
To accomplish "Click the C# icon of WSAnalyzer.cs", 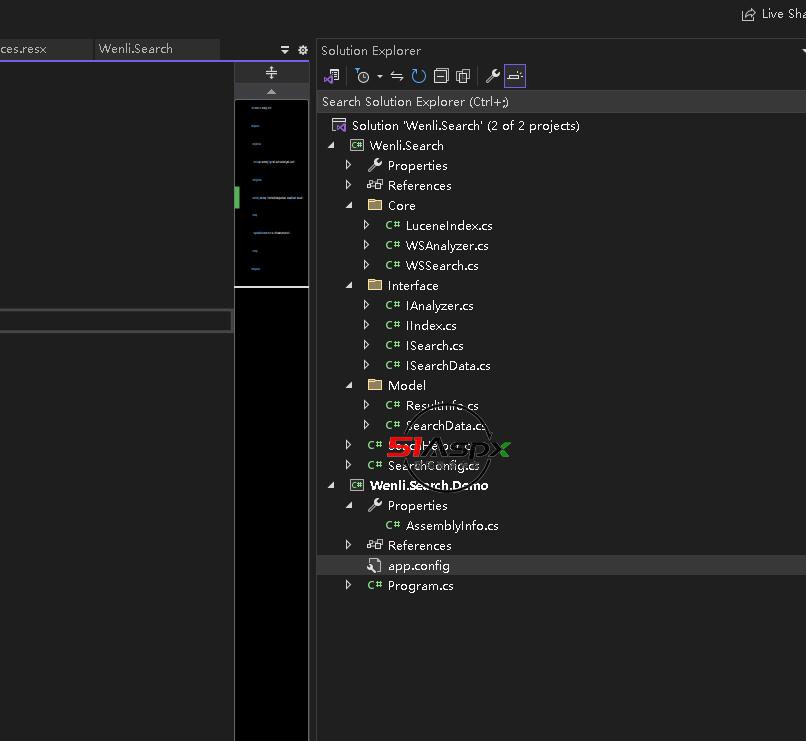I will [393, 245].
